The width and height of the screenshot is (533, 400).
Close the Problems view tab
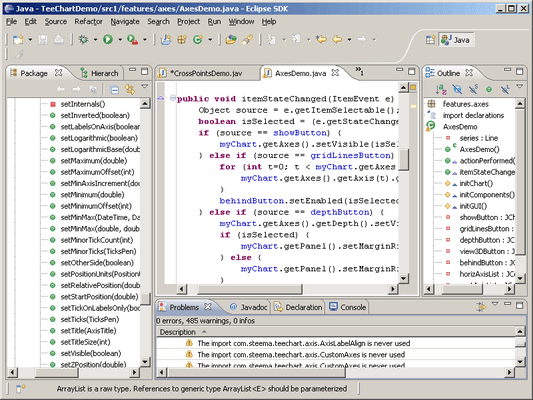point(208,307)
